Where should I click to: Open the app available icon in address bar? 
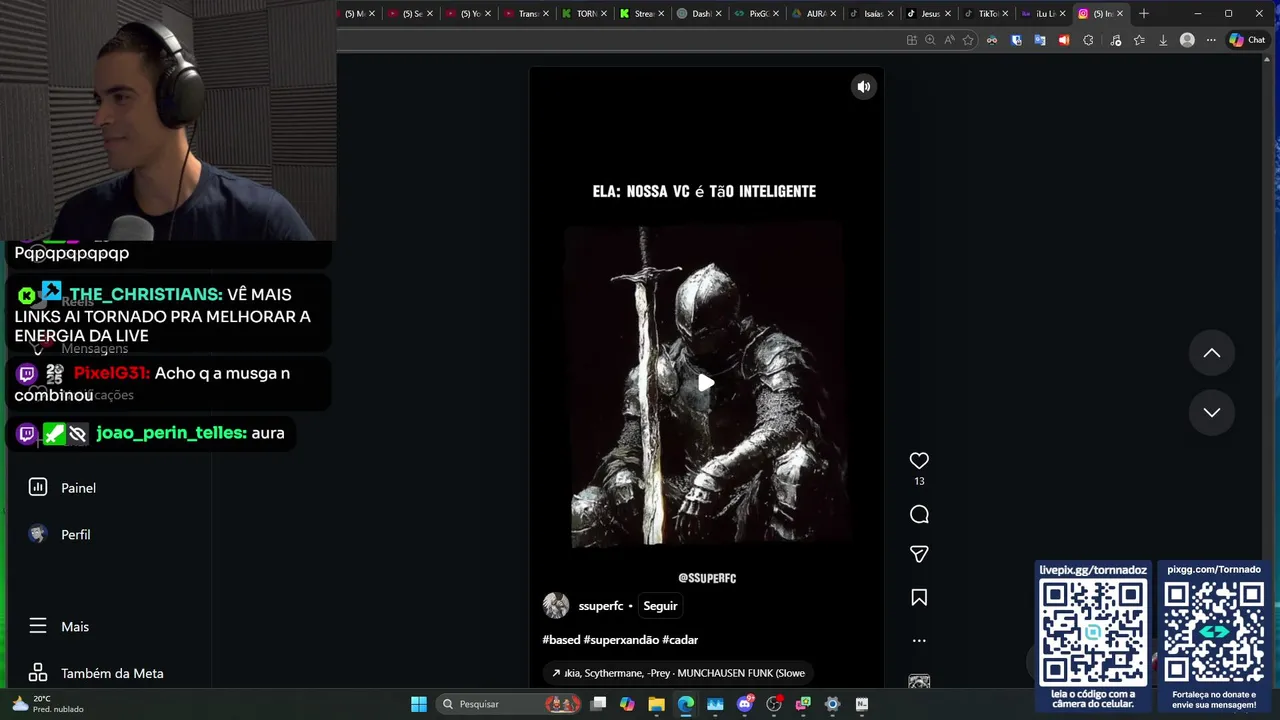pyautogui.click(x=911, y=40)
